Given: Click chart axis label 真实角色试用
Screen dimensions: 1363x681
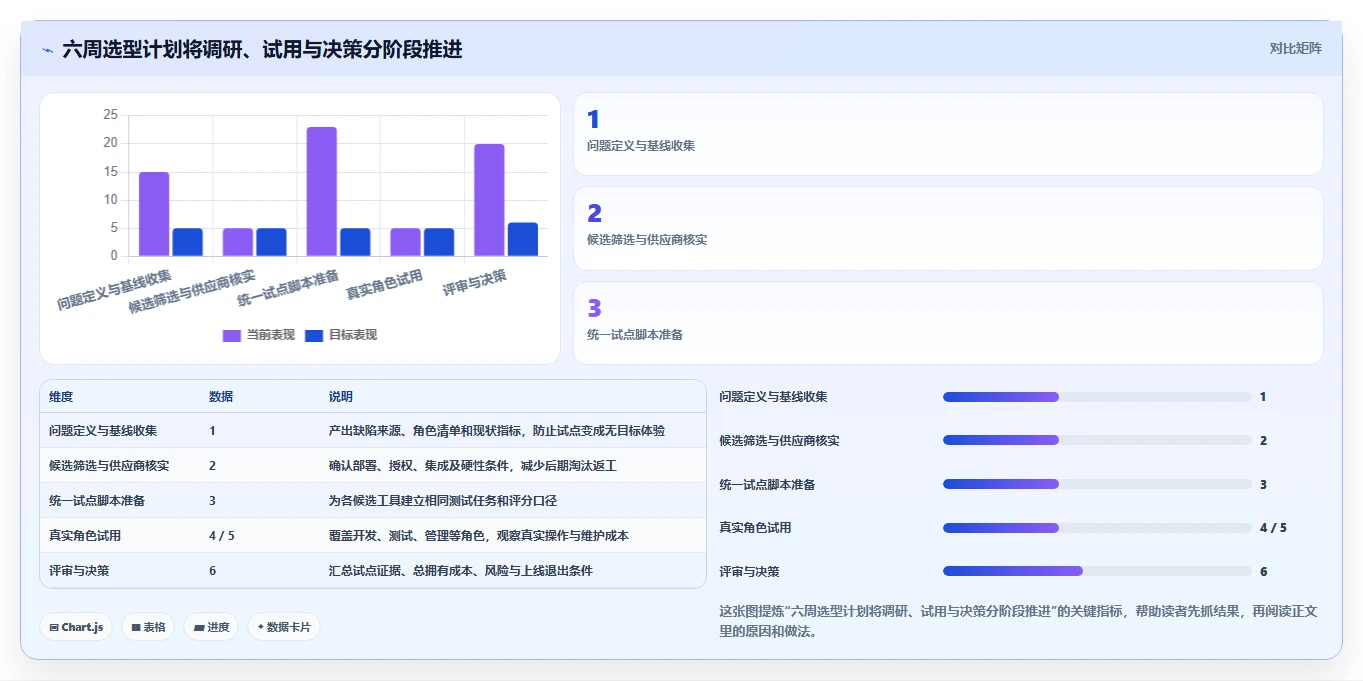Looking at the screenshot, I should point(384,284).
